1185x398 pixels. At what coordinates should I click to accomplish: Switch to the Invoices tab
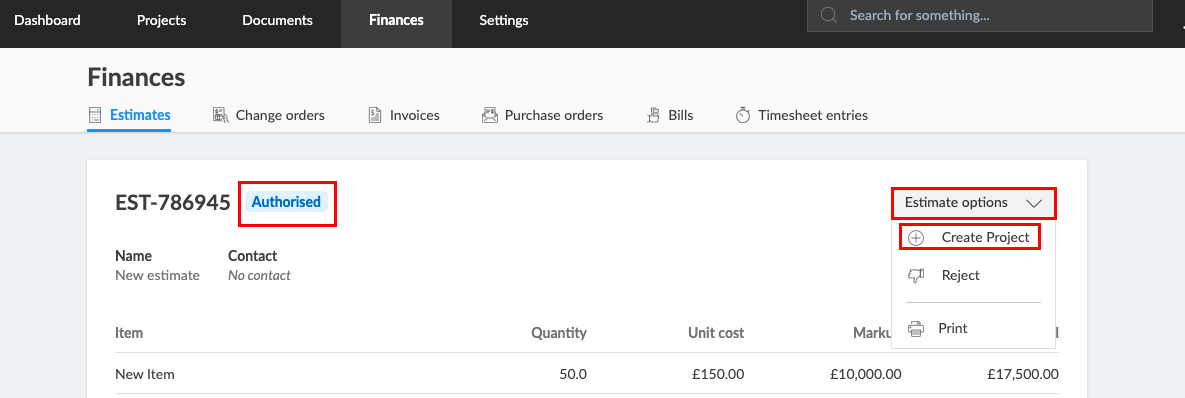(404, 116)
